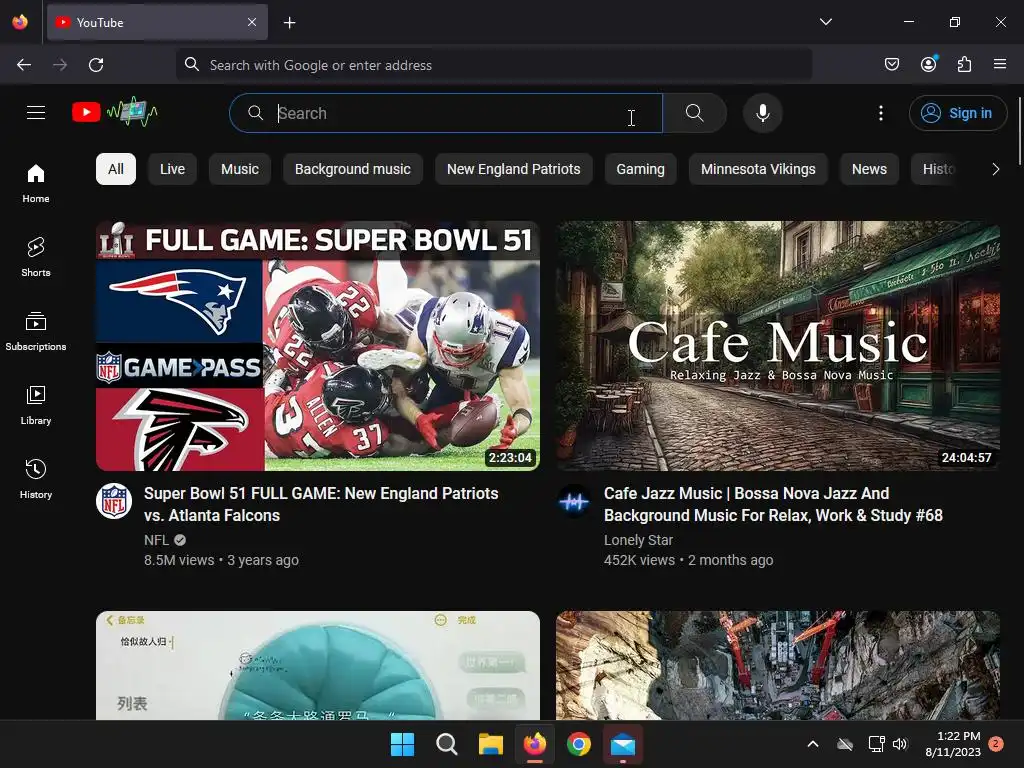
Task: List all tabs dropdown arrow
Action: click(x=825, y=22)
